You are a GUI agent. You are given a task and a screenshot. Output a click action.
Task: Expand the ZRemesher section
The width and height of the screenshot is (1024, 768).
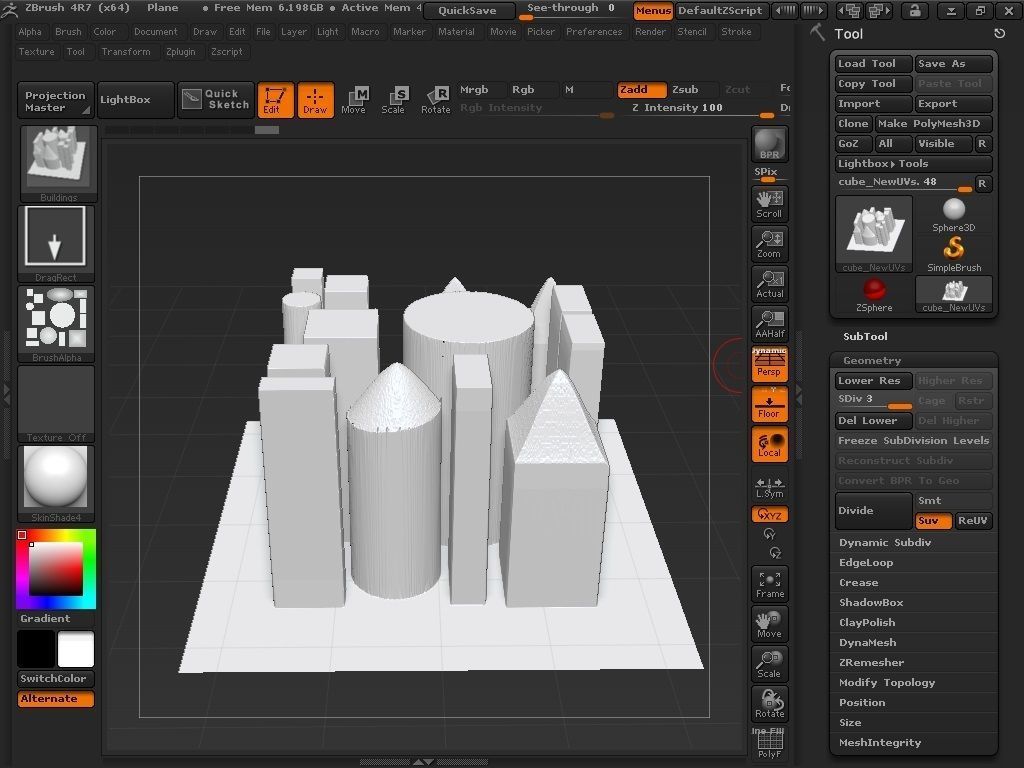[872, 663]
